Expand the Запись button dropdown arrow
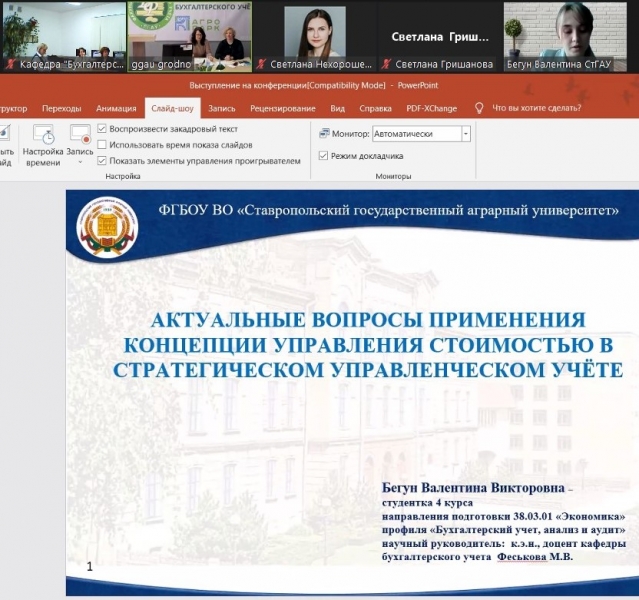The width and height of the screenshot is (639, 600). coord(80,162)
